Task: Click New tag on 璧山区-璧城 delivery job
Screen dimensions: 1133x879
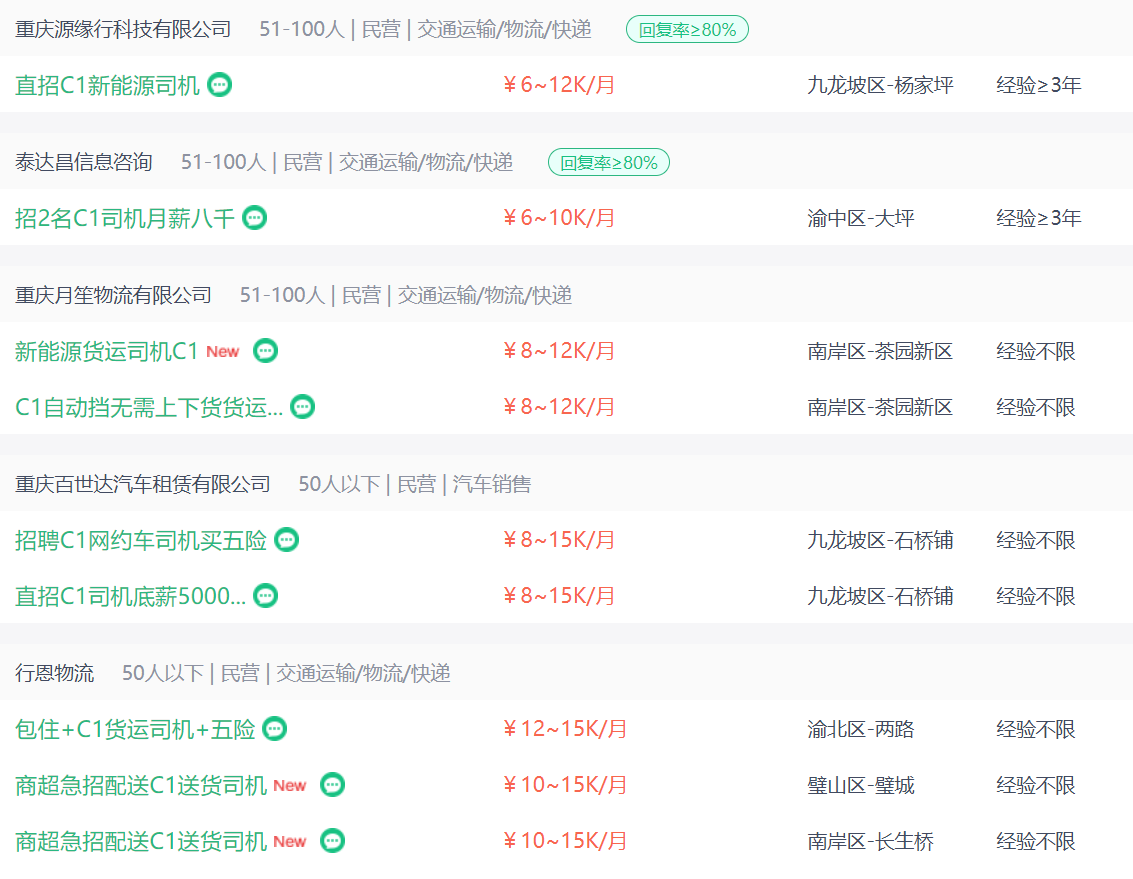Action: pos(290,785)
